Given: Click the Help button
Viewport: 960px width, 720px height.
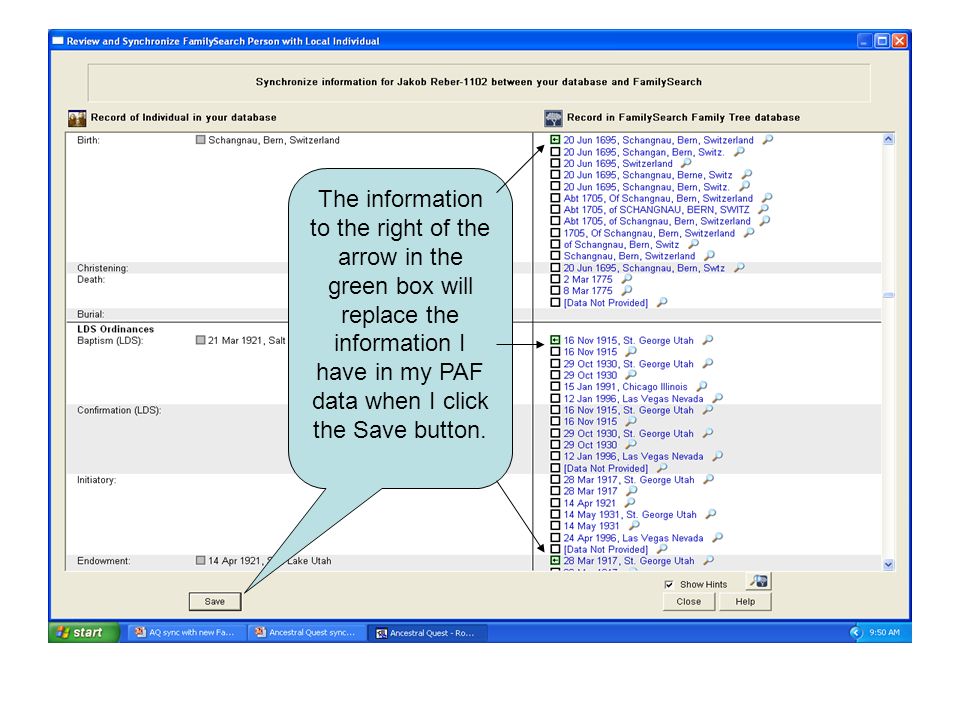Looking at the screenshot, I should [x=745, y=601].
